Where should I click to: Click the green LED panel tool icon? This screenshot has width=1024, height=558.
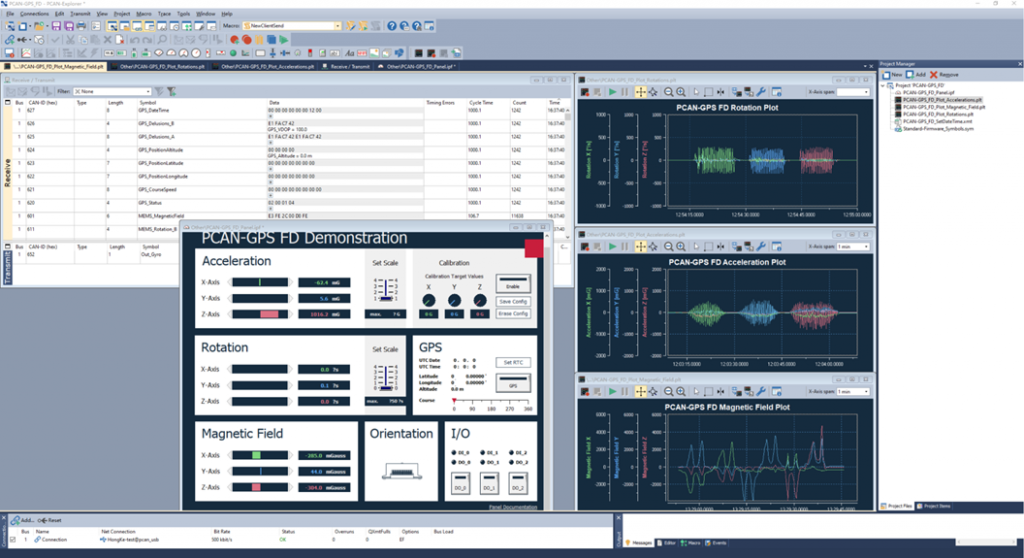pyautogui.click(x=233, y=53)
